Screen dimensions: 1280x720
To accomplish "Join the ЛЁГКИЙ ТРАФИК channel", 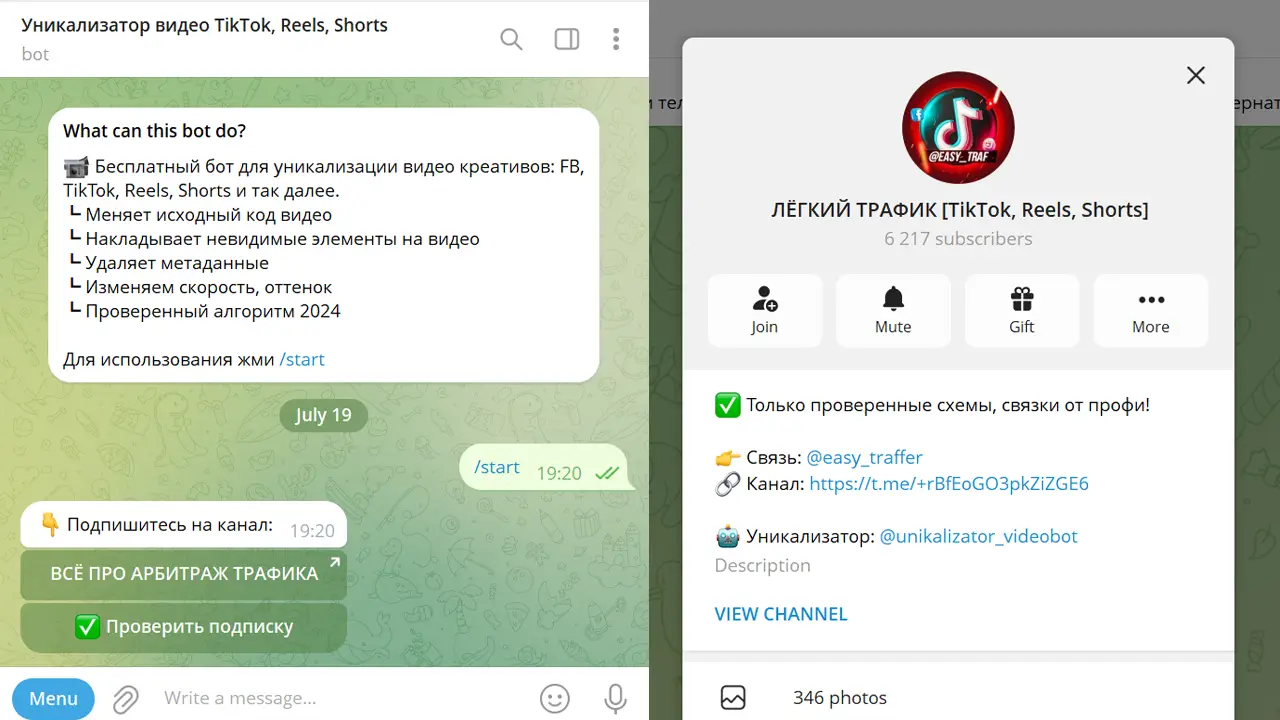I will tap(765, 311).
